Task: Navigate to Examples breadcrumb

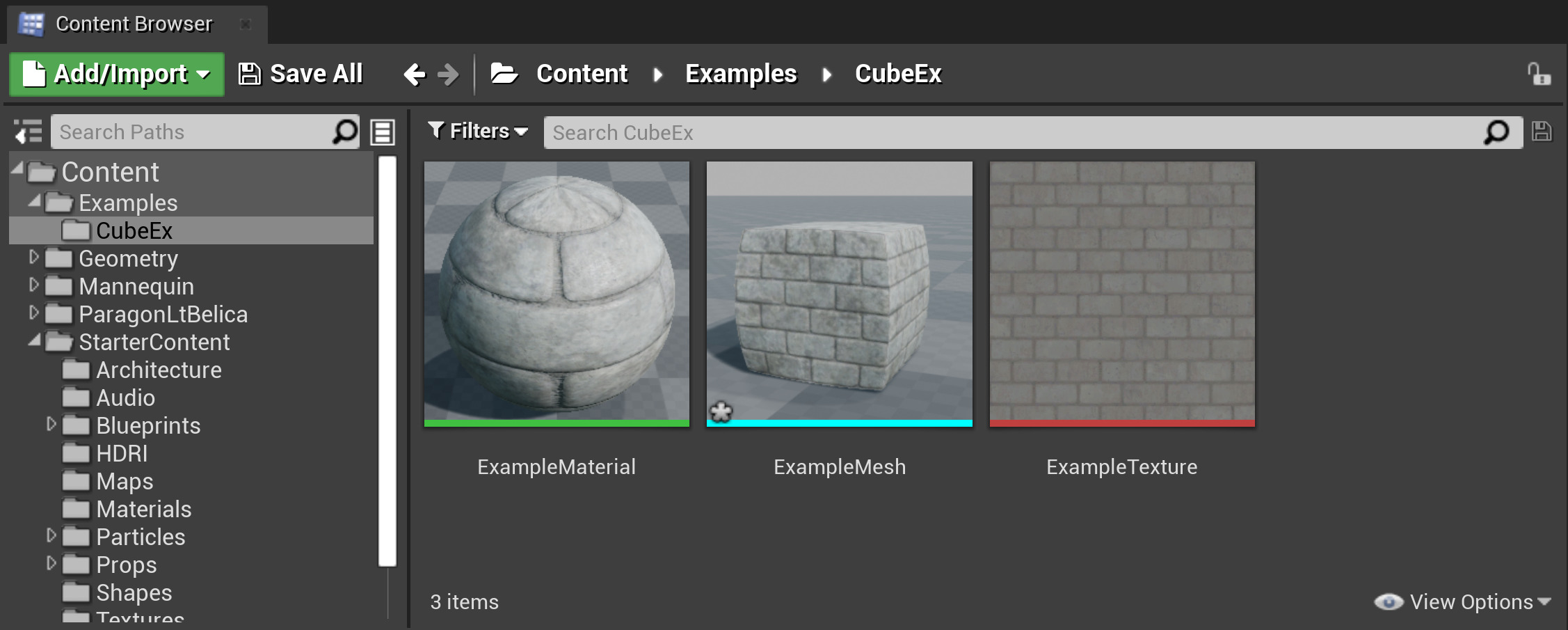Action: coord(741,74)
